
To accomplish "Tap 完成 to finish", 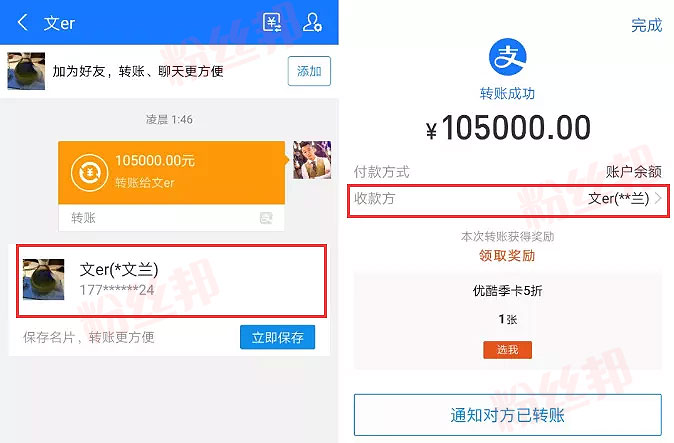I will click(646, 25).
